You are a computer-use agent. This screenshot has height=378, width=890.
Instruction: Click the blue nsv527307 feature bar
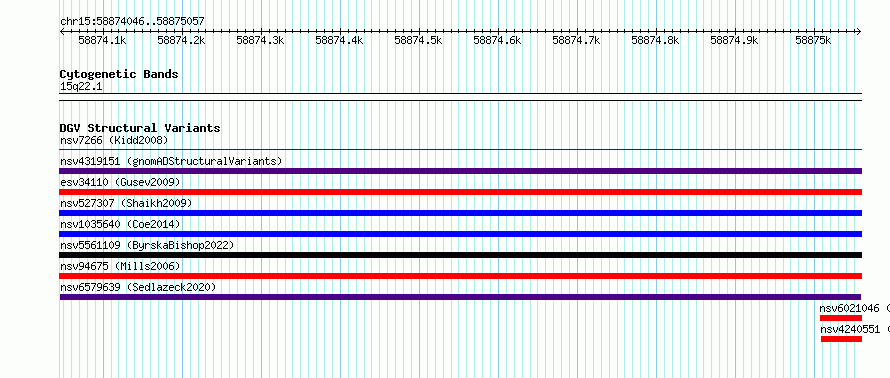pos(461,213)
